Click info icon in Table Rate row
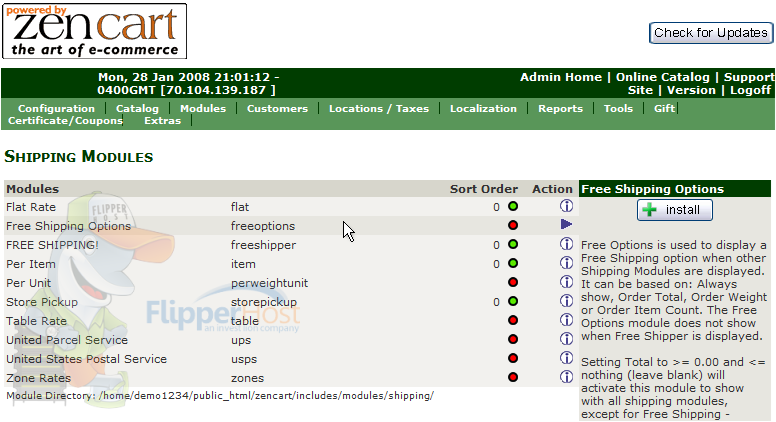The width and height of the screenshot is (776, 422). pos(566,320)
